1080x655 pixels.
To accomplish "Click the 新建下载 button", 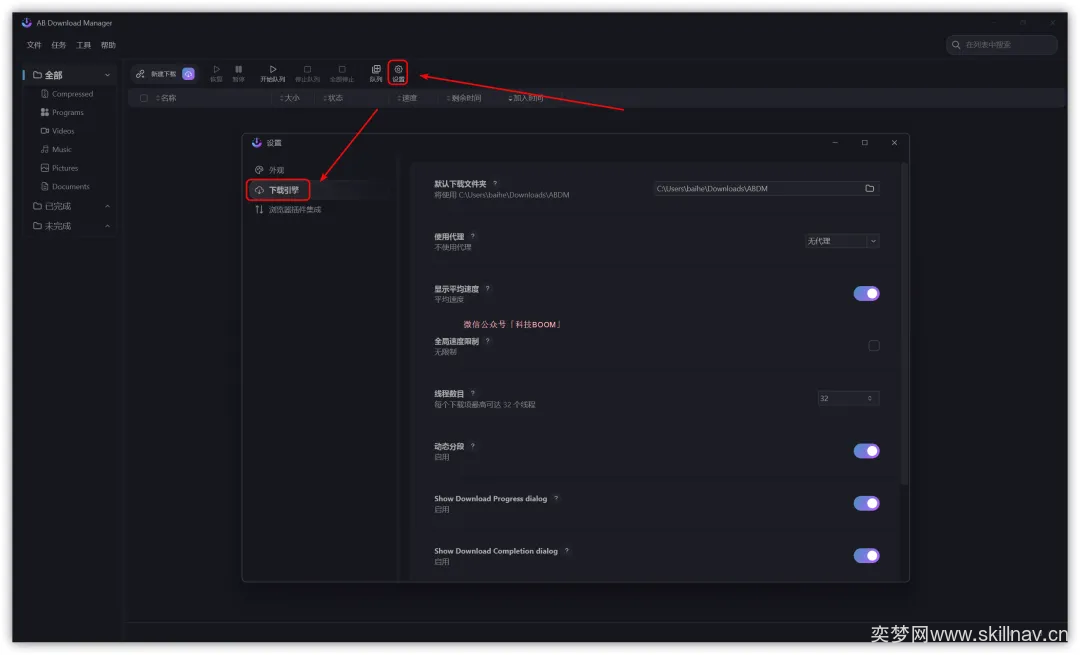I will 156,74.
